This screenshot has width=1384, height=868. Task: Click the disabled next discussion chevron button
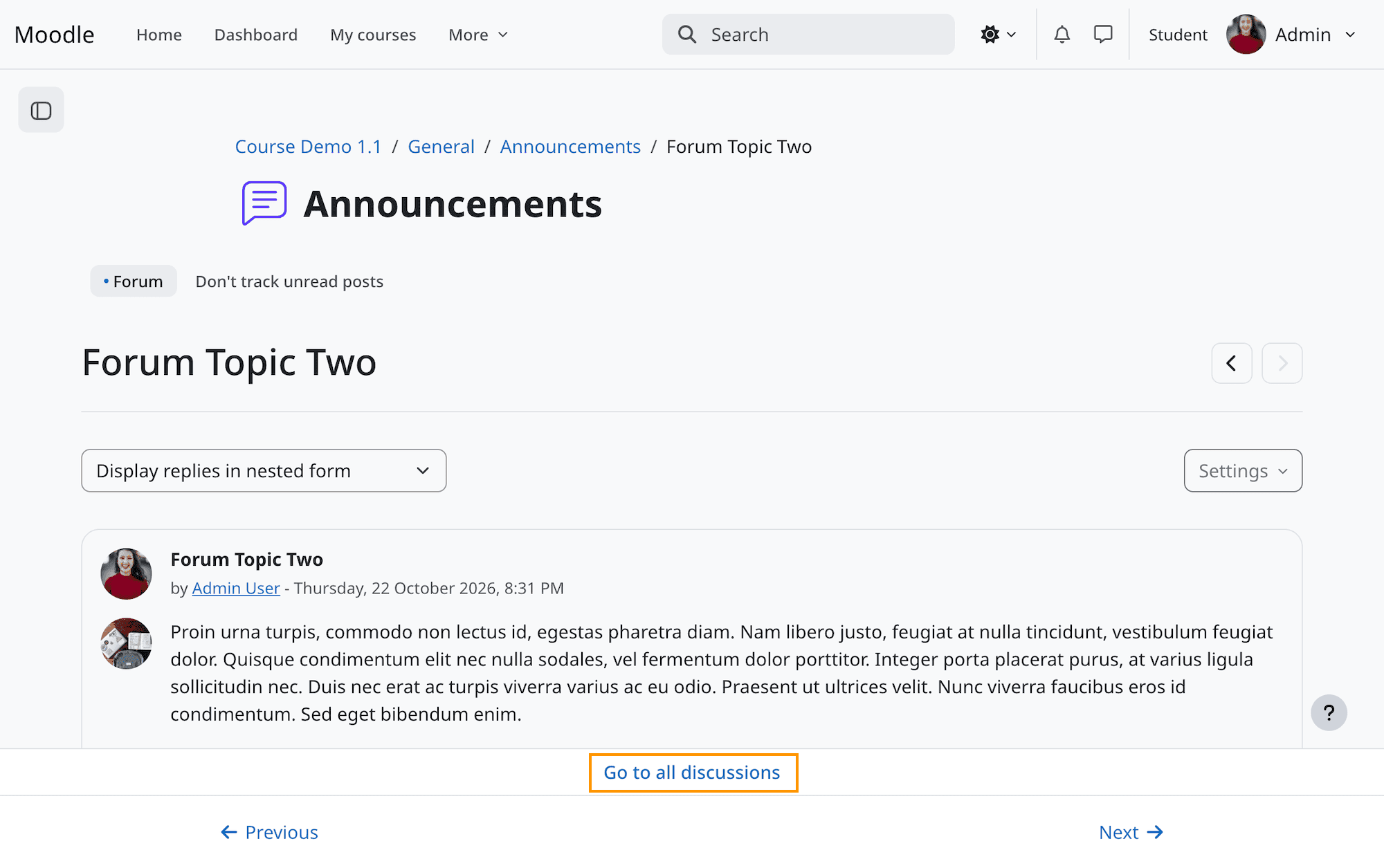click(1282, 363)
